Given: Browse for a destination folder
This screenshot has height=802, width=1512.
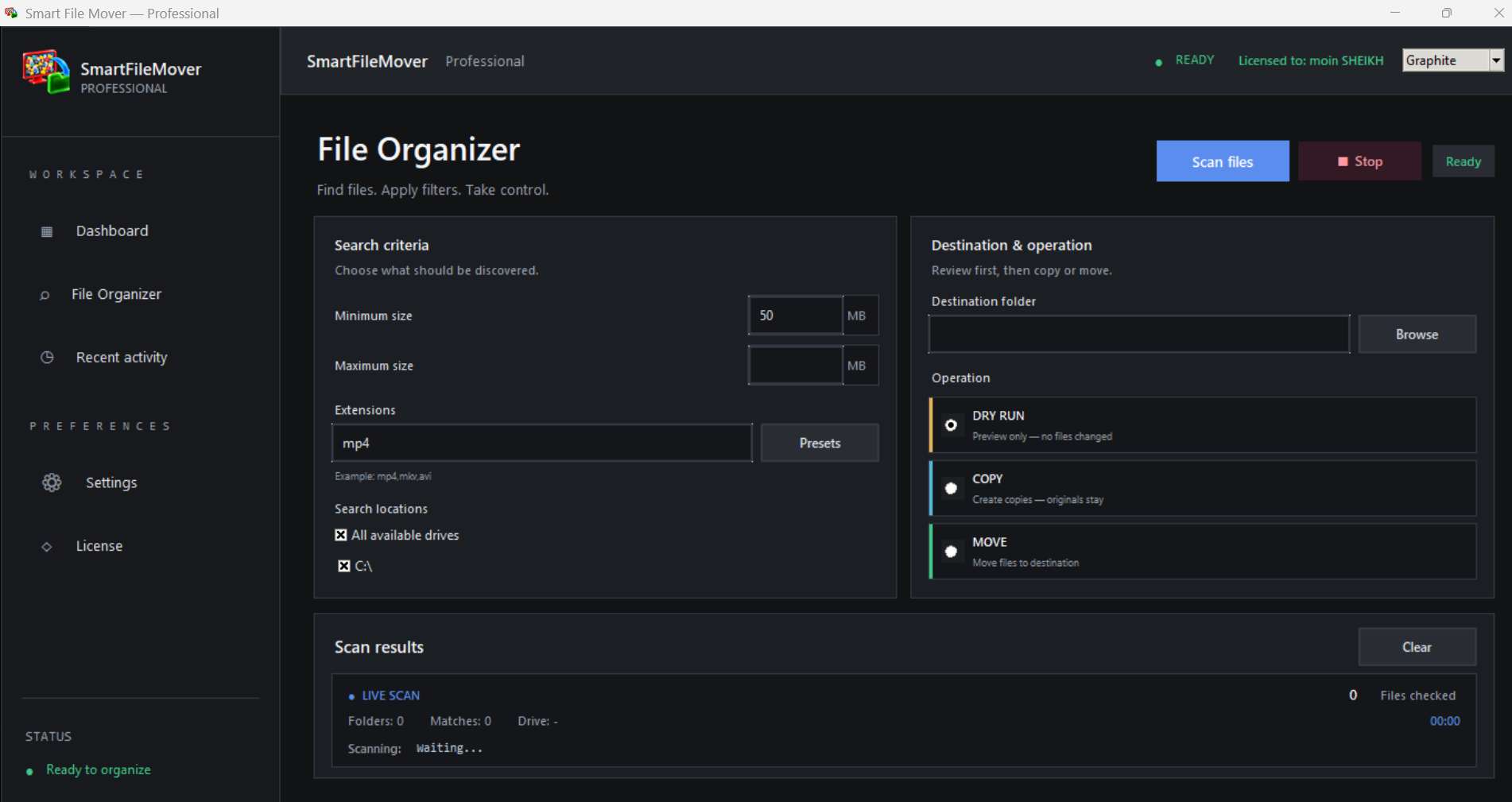Looking at the screenshot, I should pos(1417,335).
